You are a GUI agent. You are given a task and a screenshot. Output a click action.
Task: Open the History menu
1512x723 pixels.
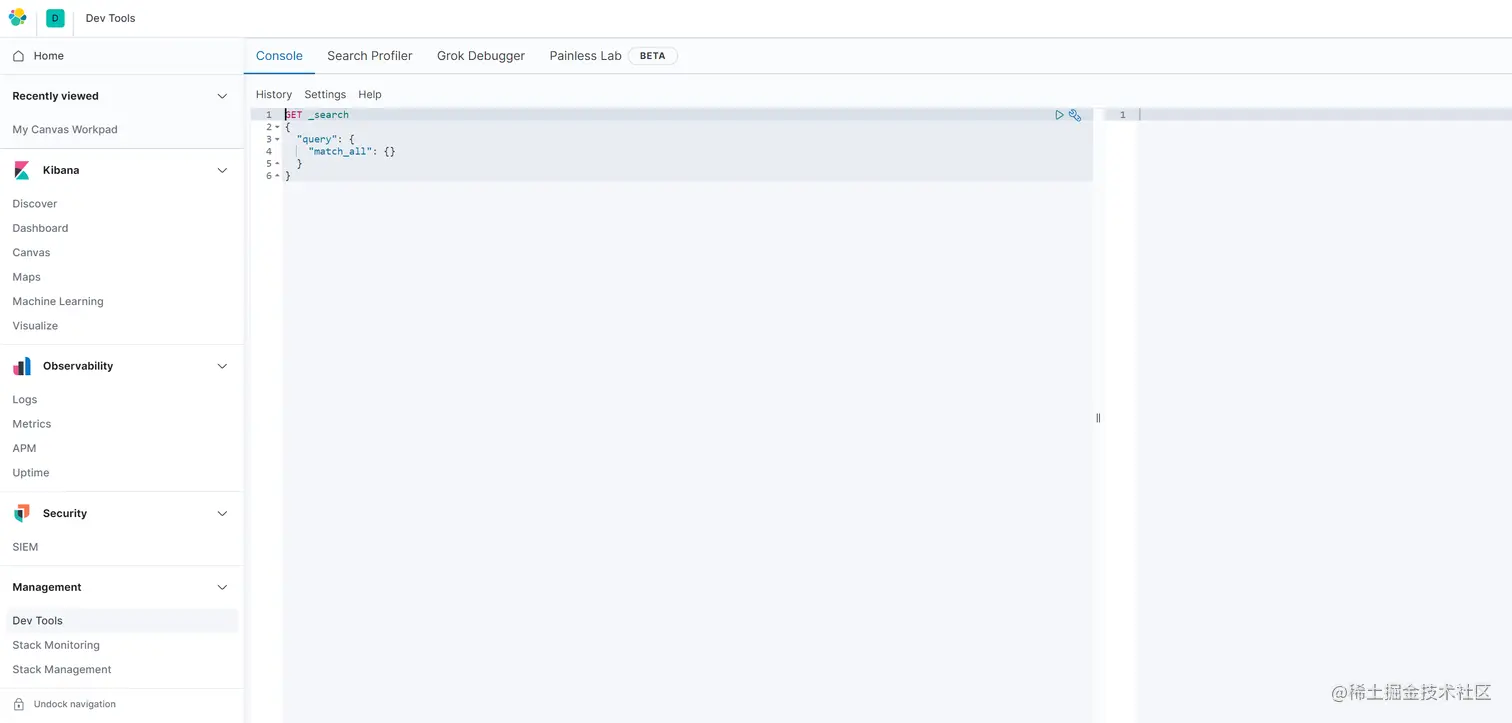coord(274,94)
